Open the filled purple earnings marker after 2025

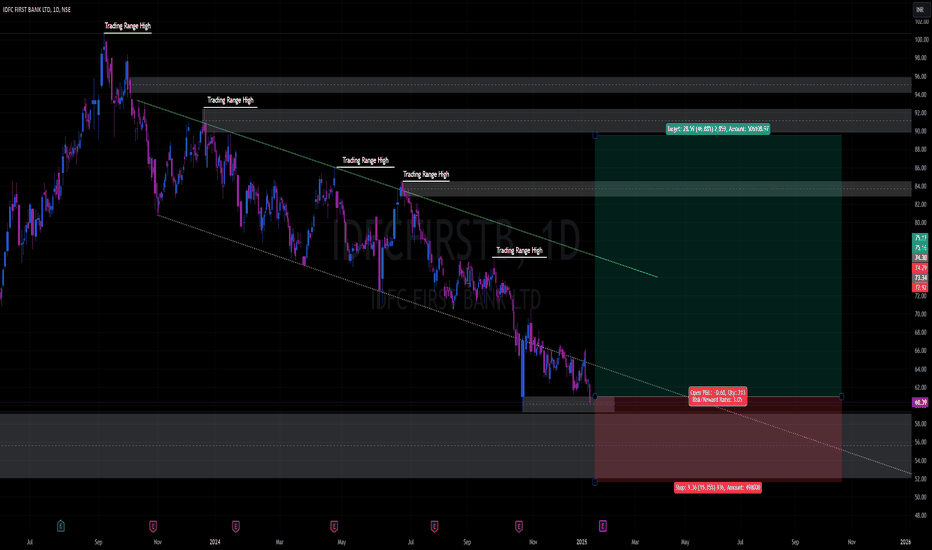[603, 526]
